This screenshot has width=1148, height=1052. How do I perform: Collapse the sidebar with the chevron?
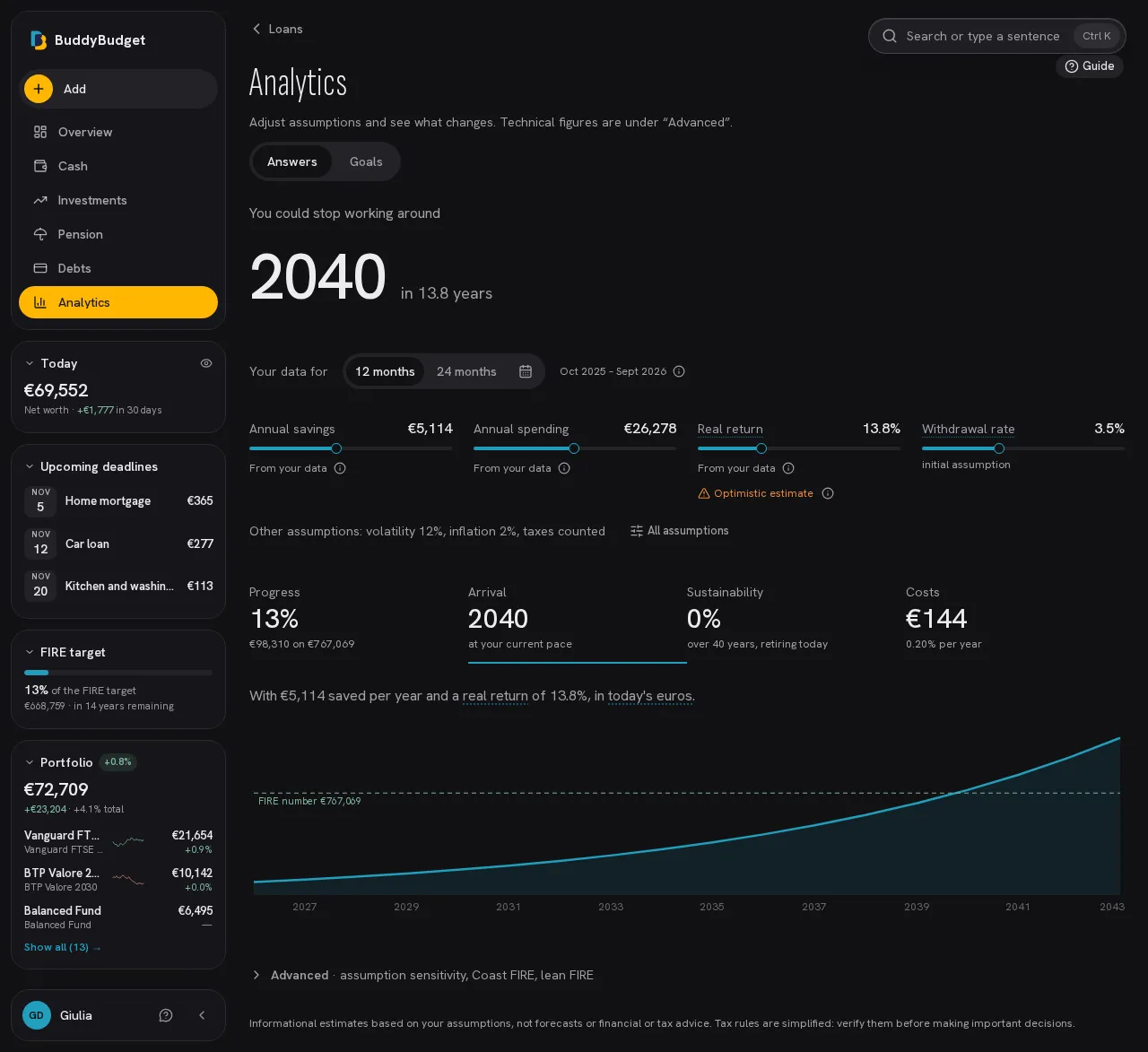click(x=202, y=1015)
